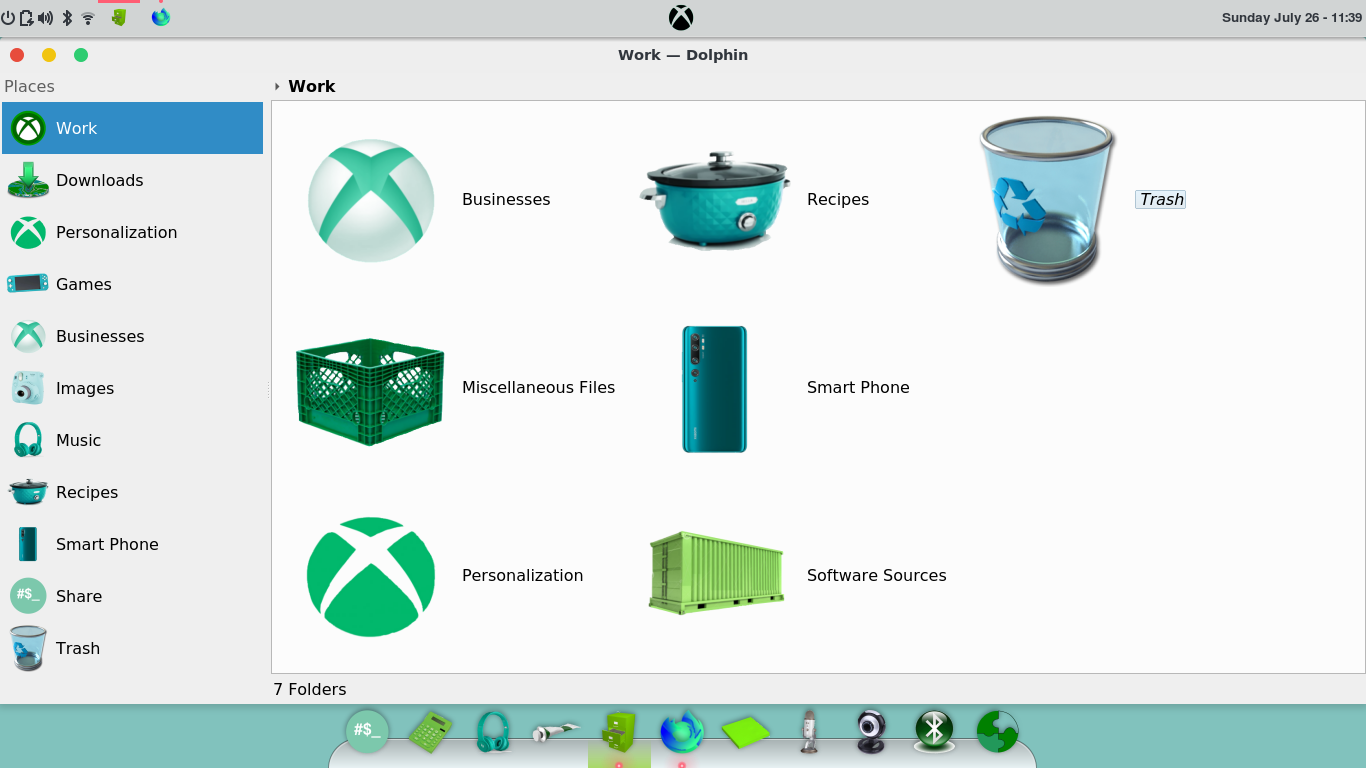Go to Music in the Places sidebar
The image size is (1366, 768).
point(78,440)
